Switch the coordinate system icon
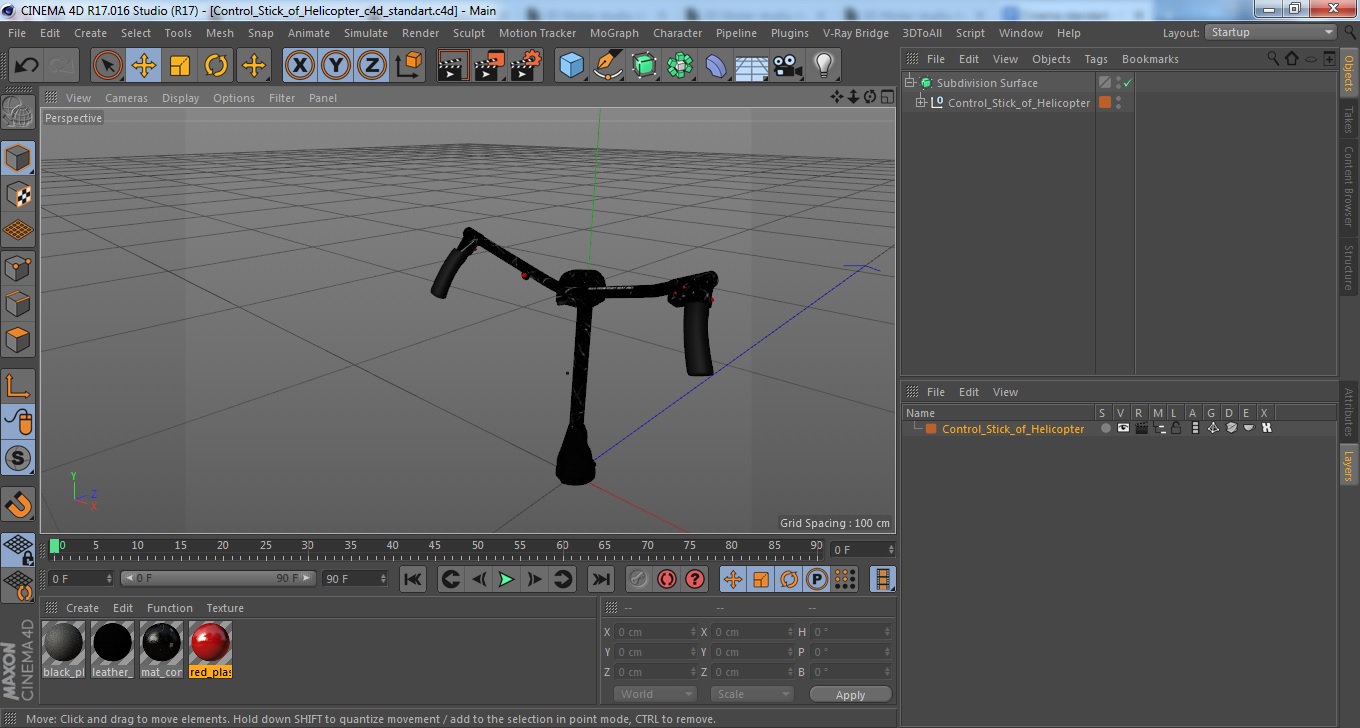Viewport: 1360px width, 728px height. (408, 66)
